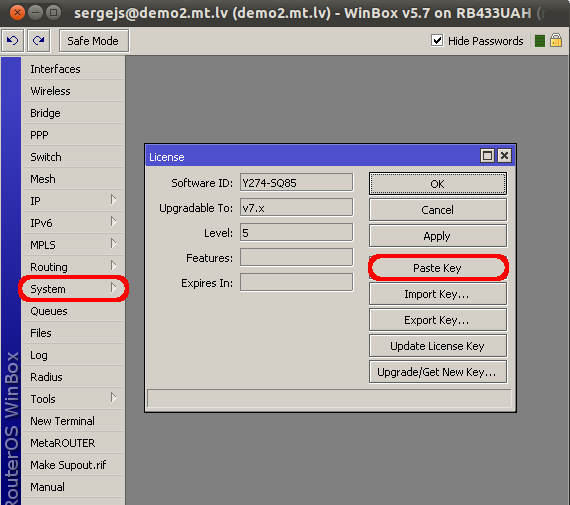Close the WinBox window with the red button

17,13
